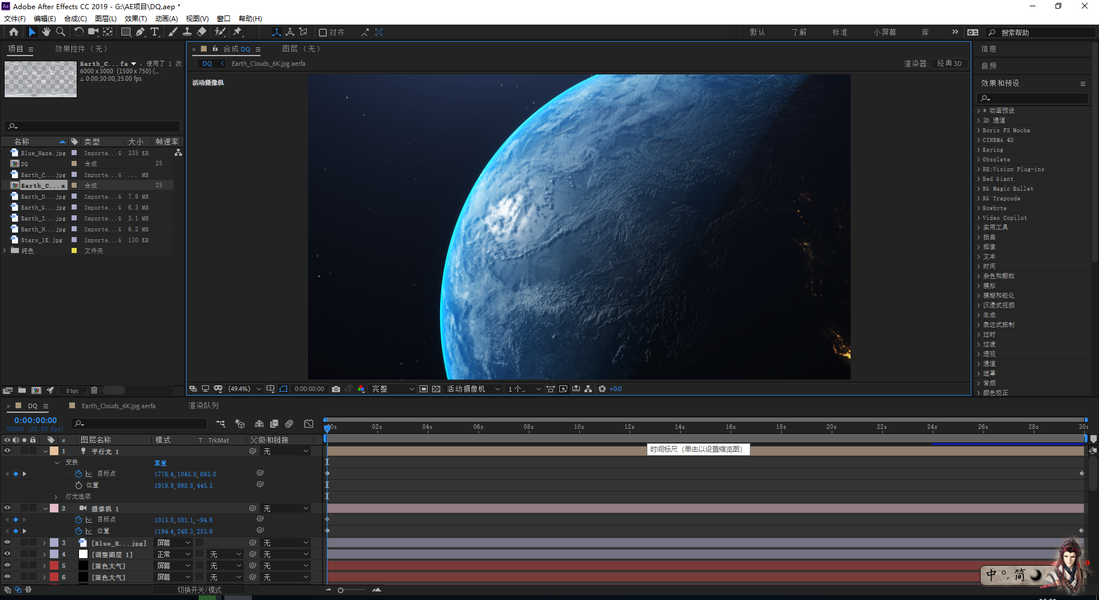Select the Puppet Pin tool

click(x=237, y=32)
